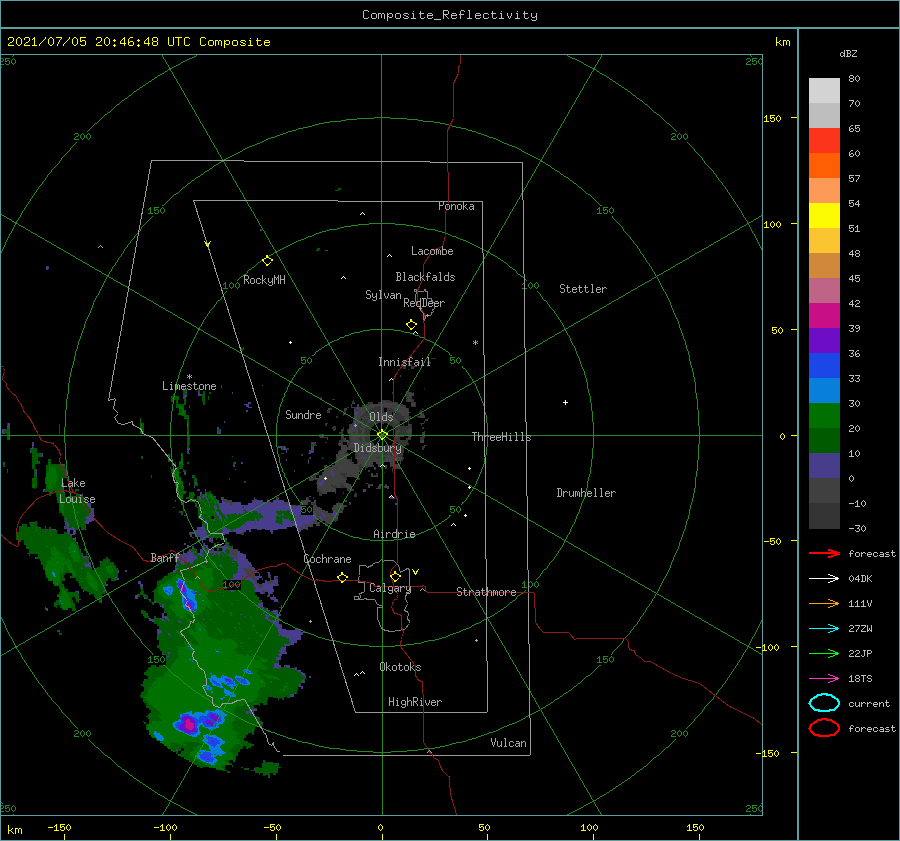Select the yellow 51-54 dBZ color swatch
The image size is (900, 841).
click(824, 215)
